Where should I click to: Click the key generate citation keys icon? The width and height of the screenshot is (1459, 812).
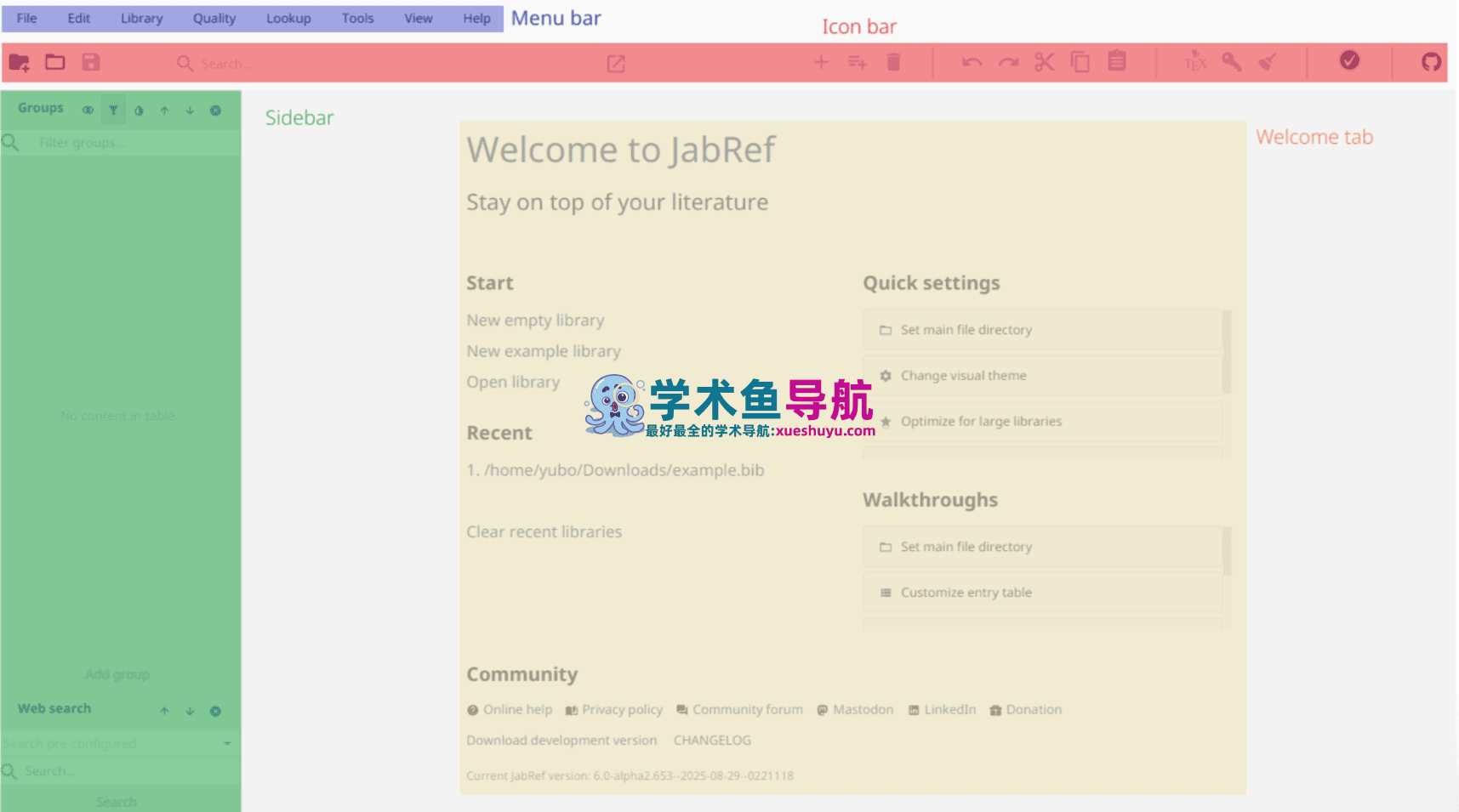click(x=1231, y=62)
